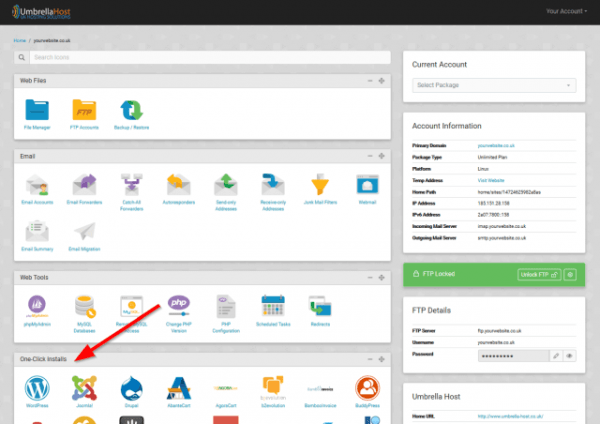Open the File Manager

click(x=37, y=111)
